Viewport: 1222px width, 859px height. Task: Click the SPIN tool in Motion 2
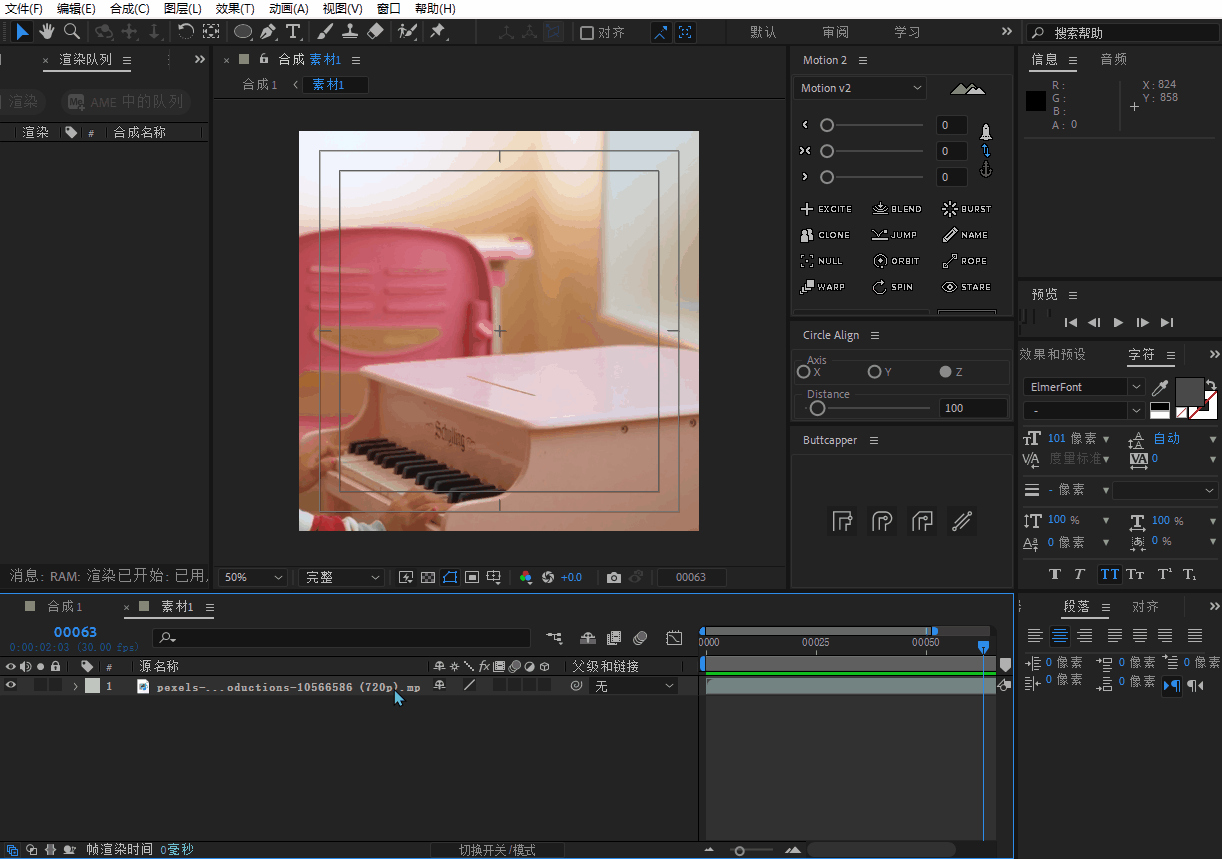point(892,287)
